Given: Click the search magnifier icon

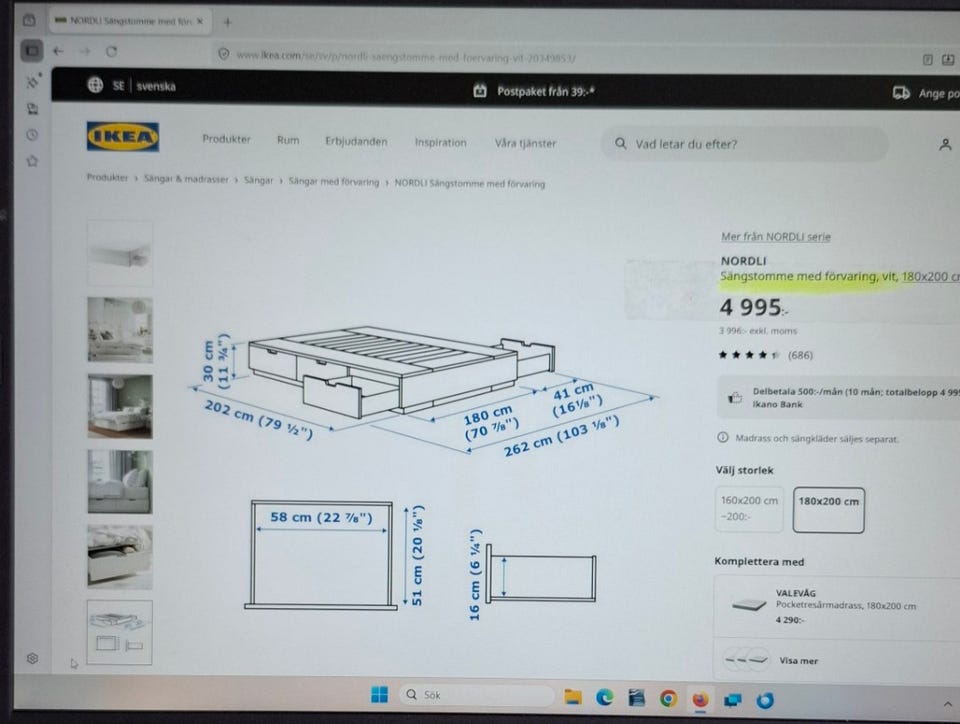Looking at the screenshot, I should (x=620, y=143).
